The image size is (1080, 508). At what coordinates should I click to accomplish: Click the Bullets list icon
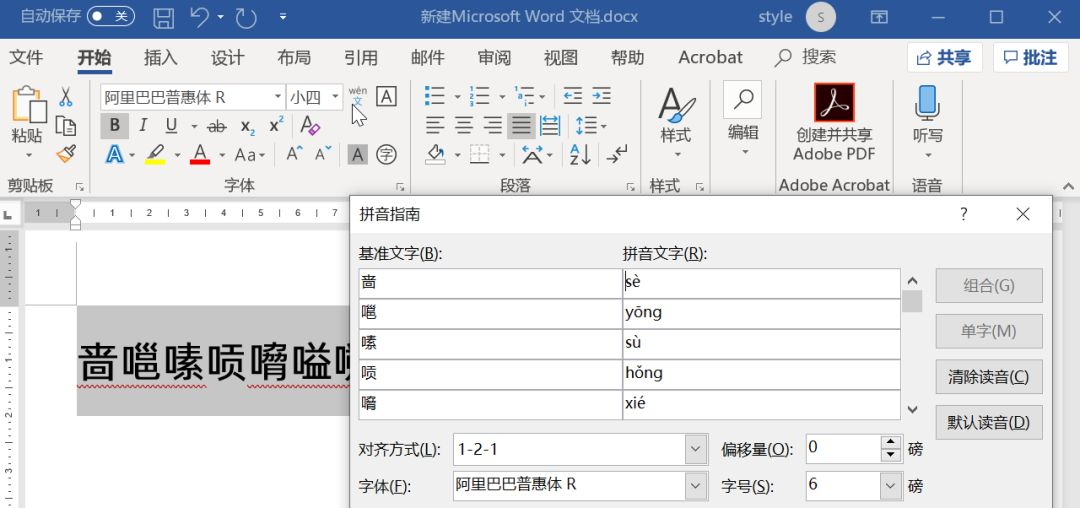[x=434, y=96]
